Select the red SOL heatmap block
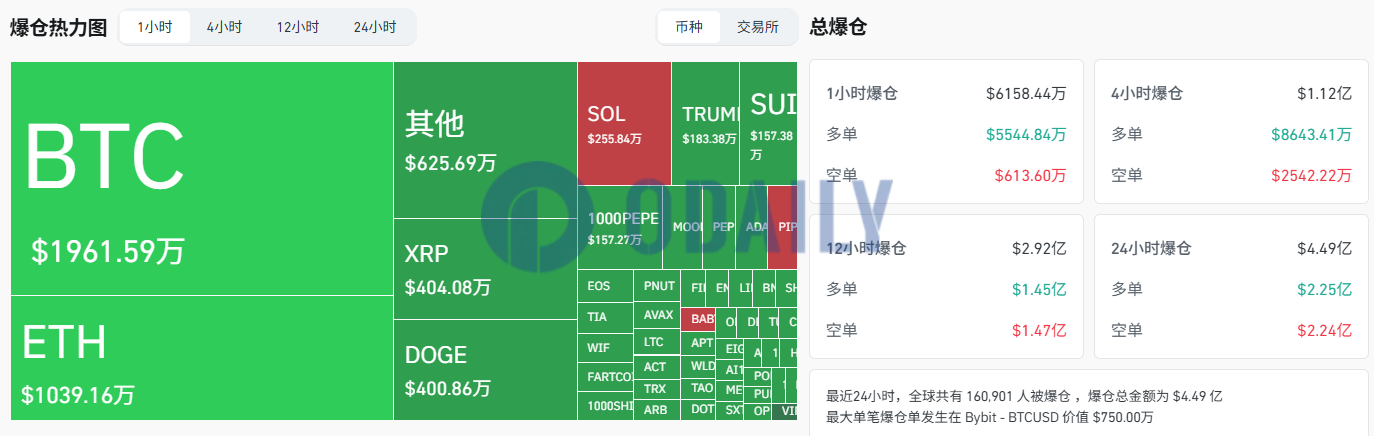The width and height of the screenshot is (1374, 436). 624,123
